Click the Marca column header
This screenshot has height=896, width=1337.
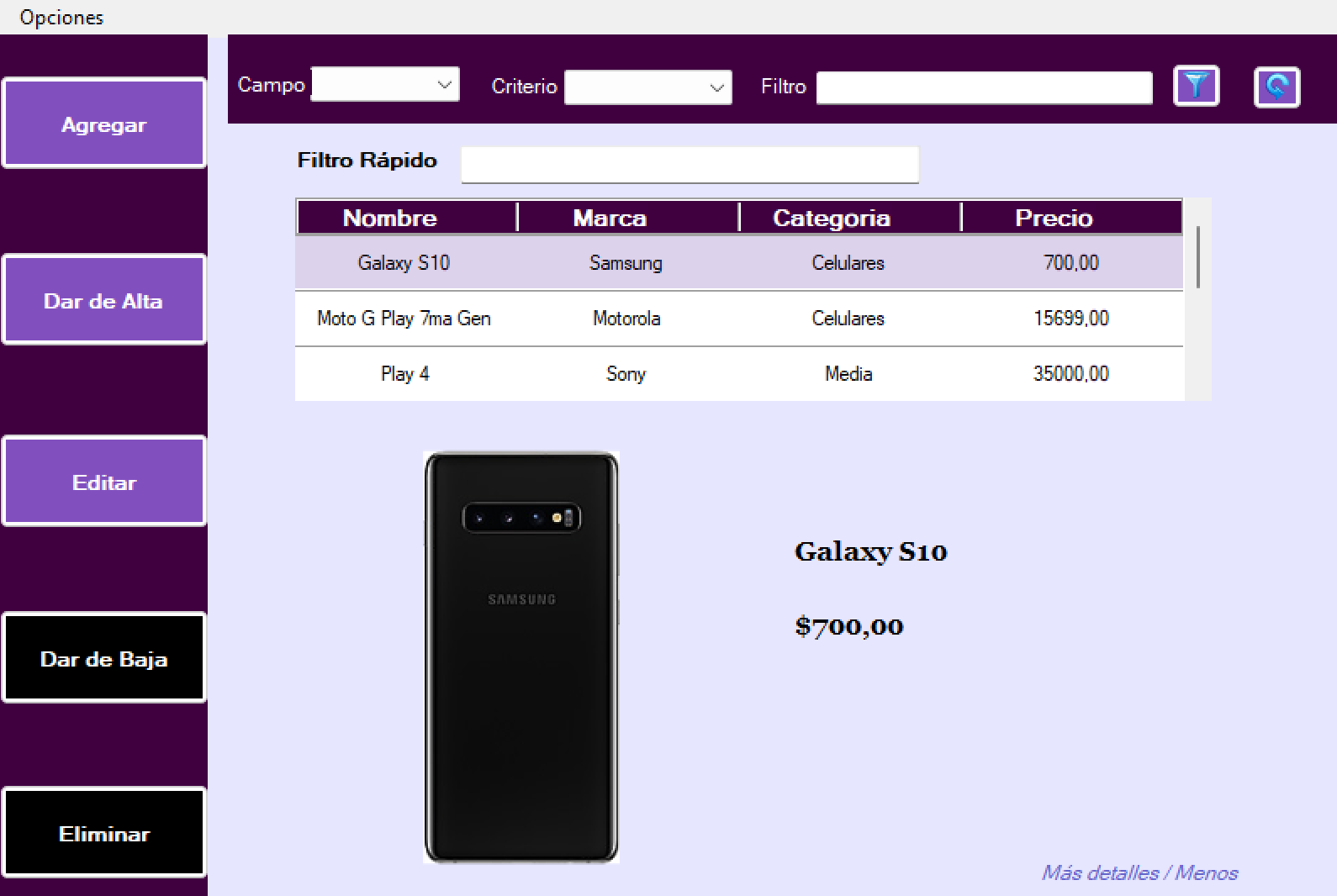pos(610,218)
